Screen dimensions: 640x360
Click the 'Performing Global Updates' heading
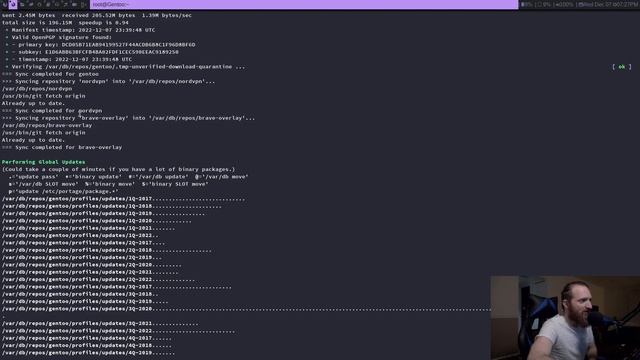click(44, 162)
